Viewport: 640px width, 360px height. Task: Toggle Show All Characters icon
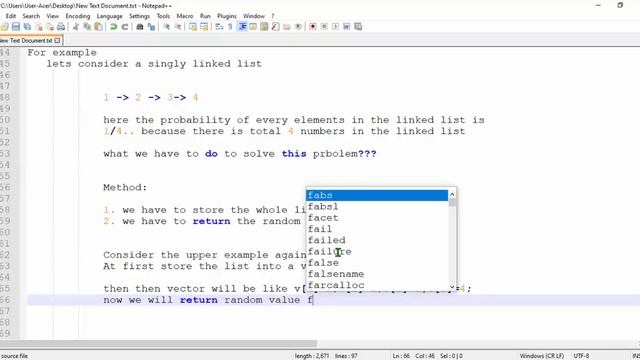point(231,27)
